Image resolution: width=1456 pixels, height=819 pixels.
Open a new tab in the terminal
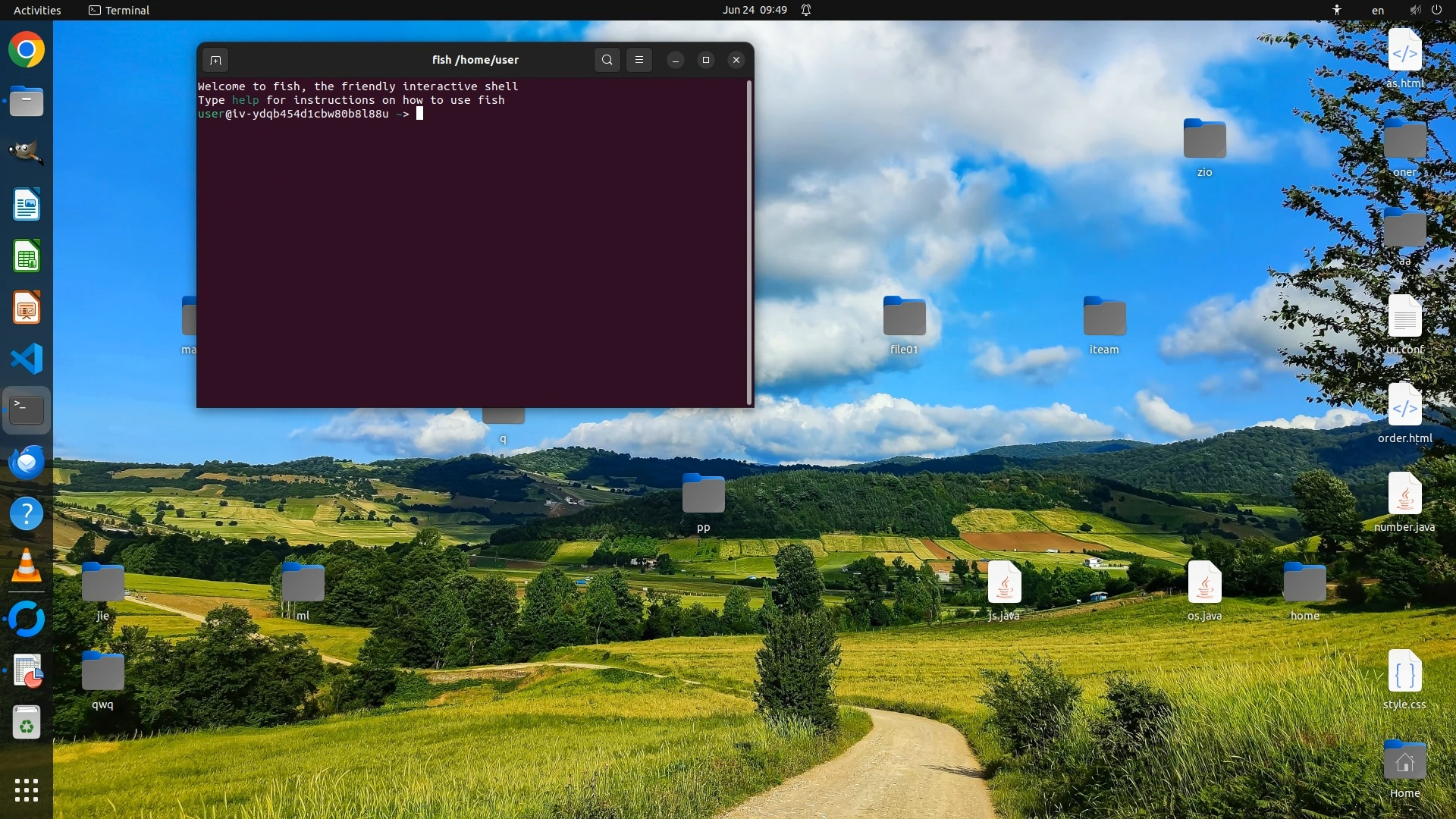(x=215, y=60)
